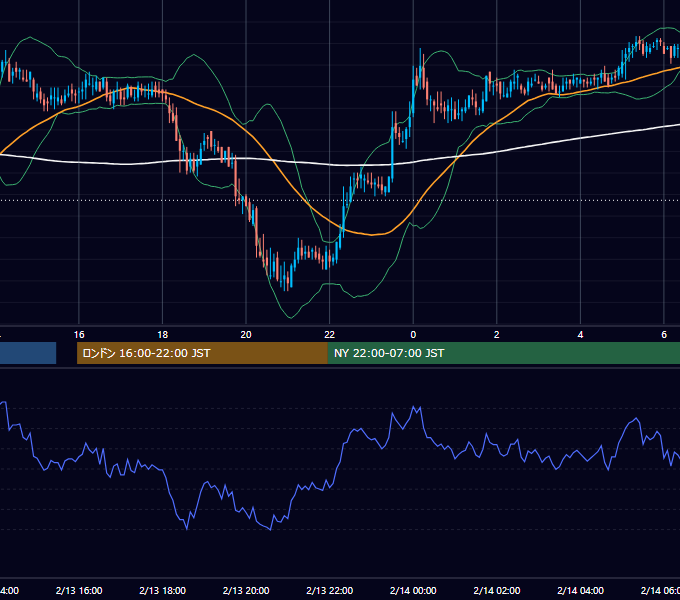Image resolution: width=680 pixels, height=600 pixels.
Task: Click the 2/13 20:00 time label
Action: [x=246, y=590]
